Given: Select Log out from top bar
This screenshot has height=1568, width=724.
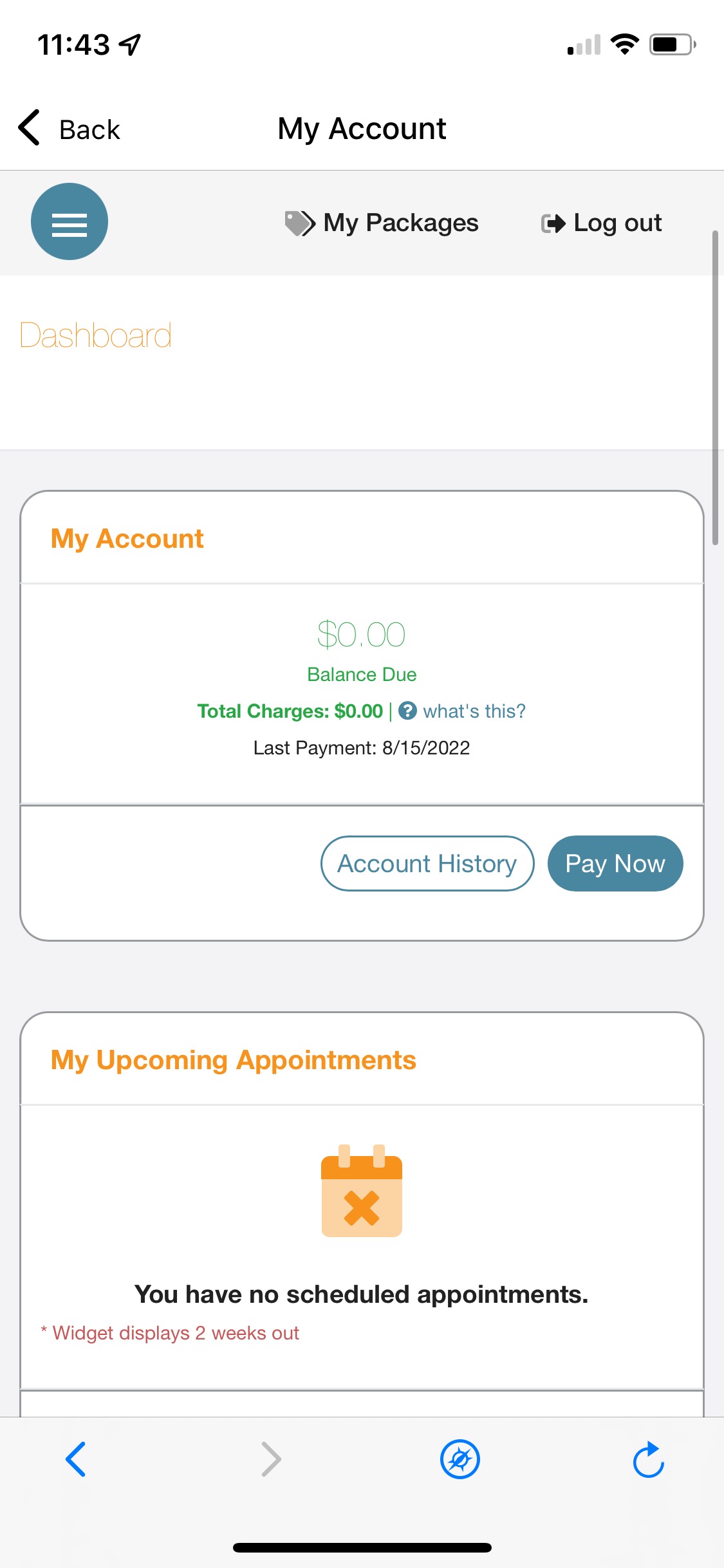Looking at the screenshot, I should 617,223.
